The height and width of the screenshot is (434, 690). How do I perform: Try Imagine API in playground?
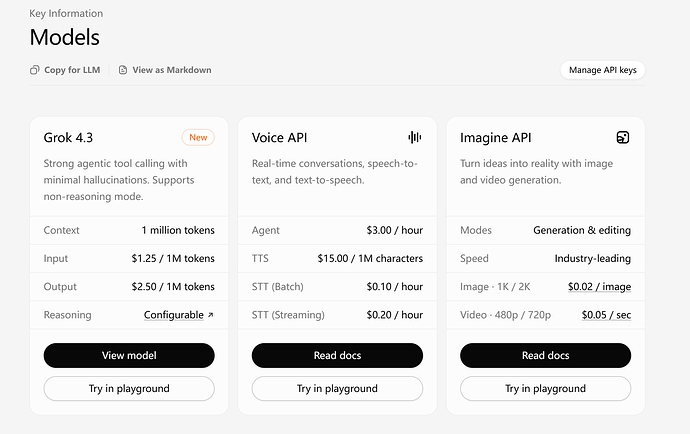(545, 389)
